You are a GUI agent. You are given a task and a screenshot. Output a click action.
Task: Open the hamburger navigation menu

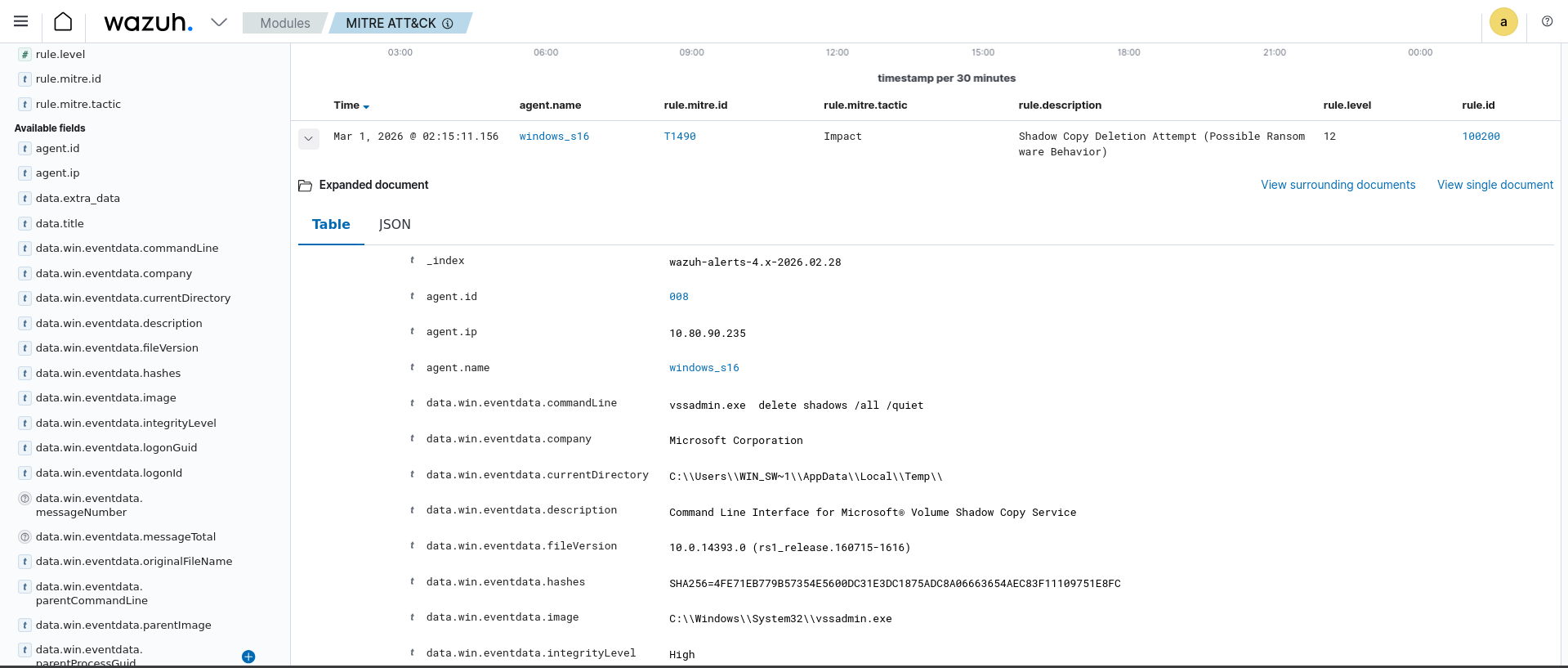pyautogui.click(x=21, y=22)
